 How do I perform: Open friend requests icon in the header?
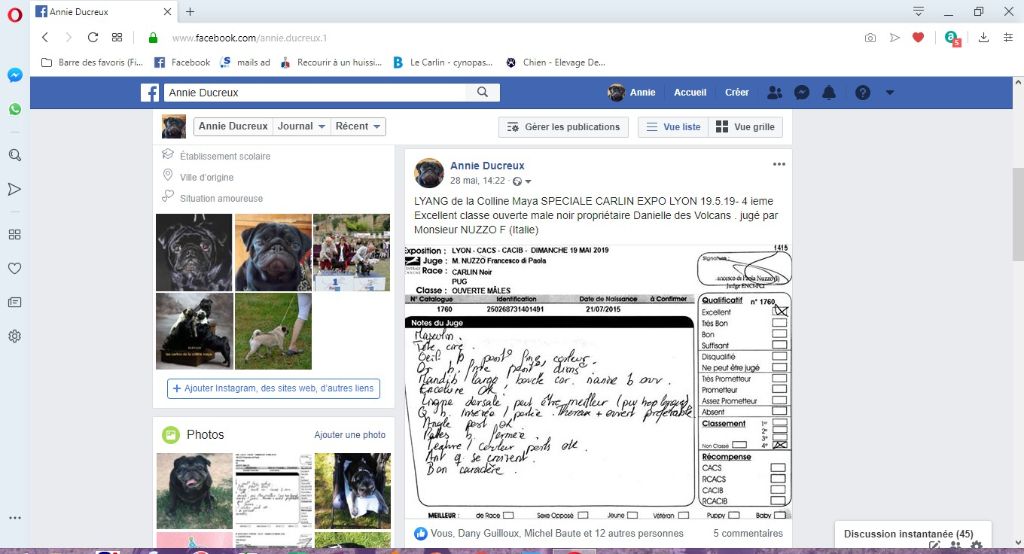click(x=774, y=93)
